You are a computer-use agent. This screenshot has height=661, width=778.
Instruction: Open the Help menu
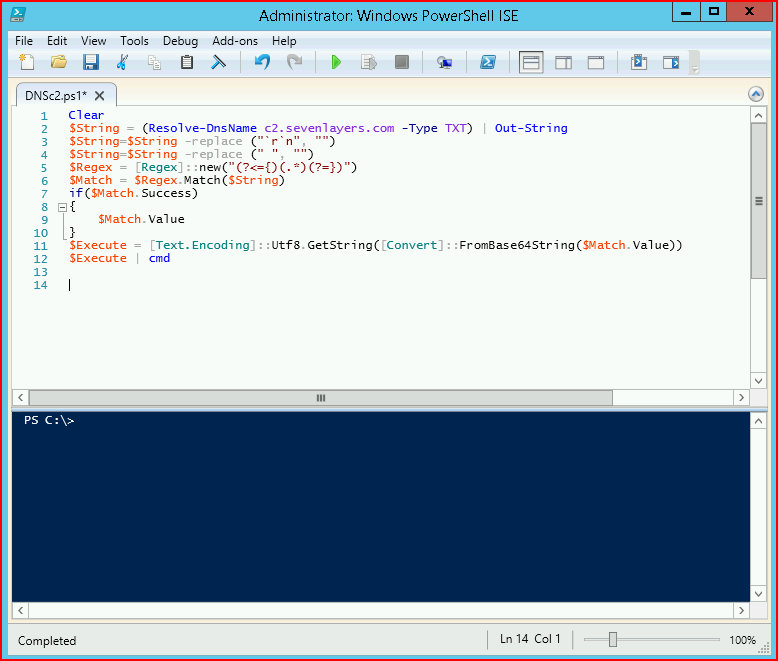pos(284,41)
